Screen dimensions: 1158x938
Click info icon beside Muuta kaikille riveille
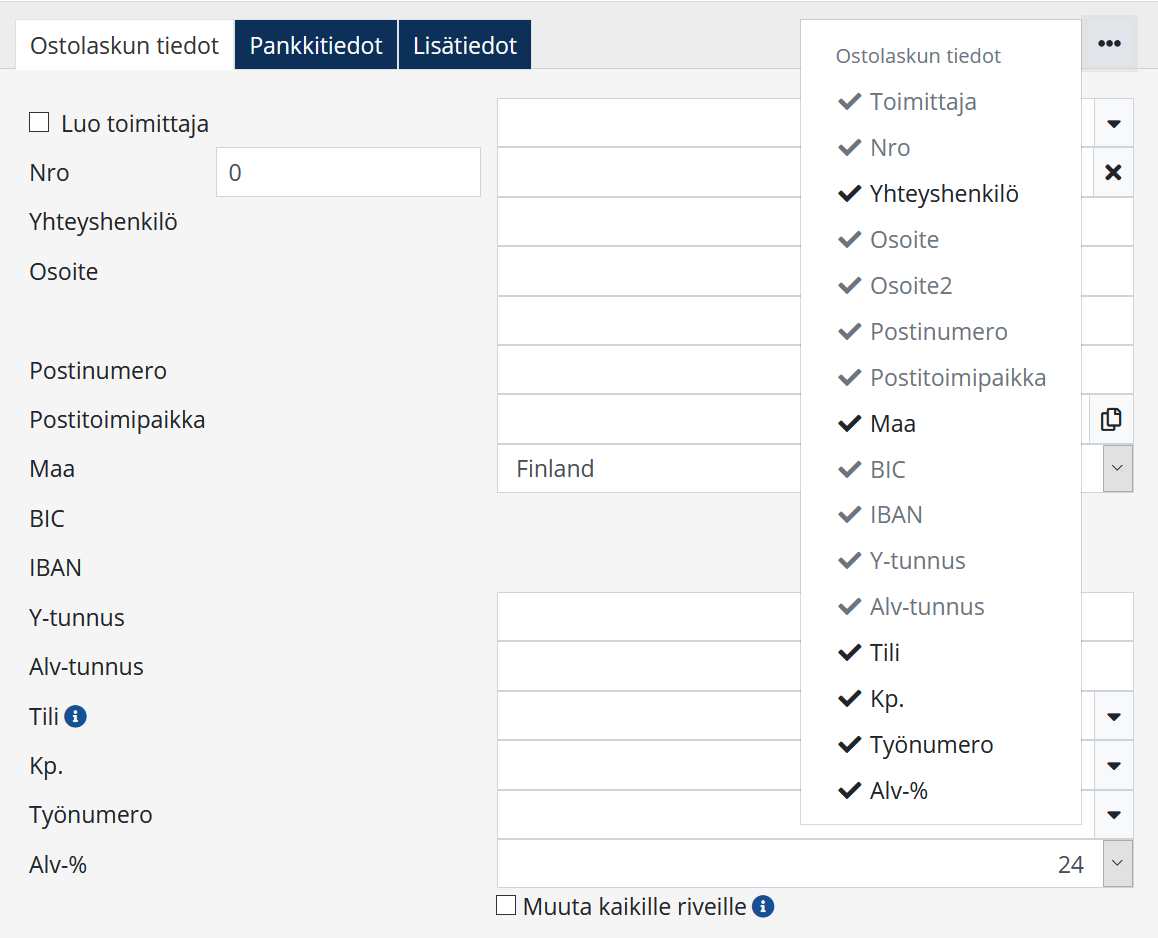[x=763, y=907]
